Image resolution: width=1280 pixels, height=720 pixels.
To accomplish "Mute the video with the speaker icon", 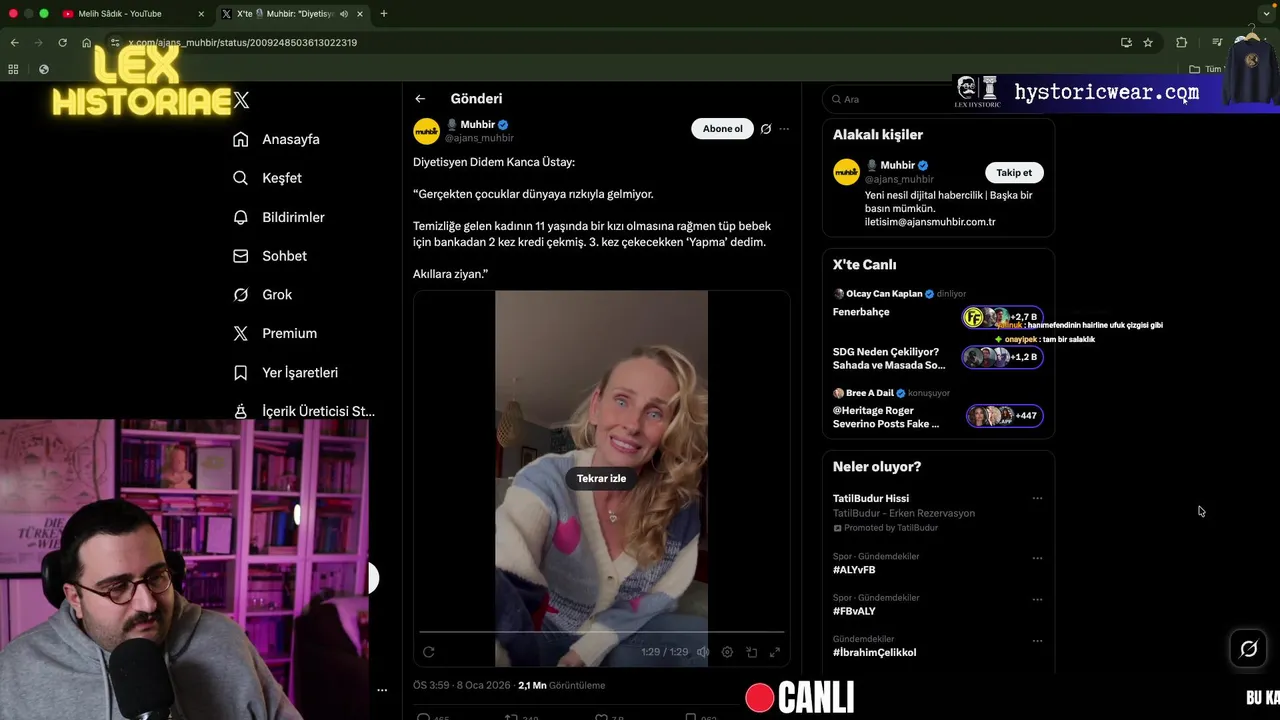I will 703,652.
